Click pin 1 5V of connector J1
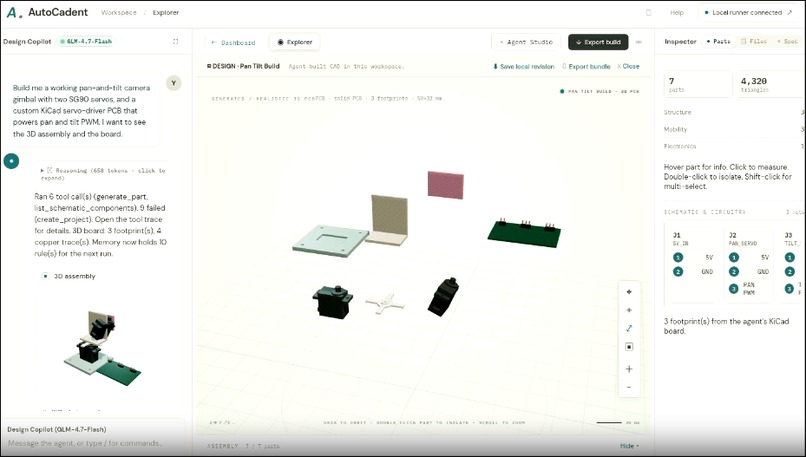806x457 pixels. (693, 258)
